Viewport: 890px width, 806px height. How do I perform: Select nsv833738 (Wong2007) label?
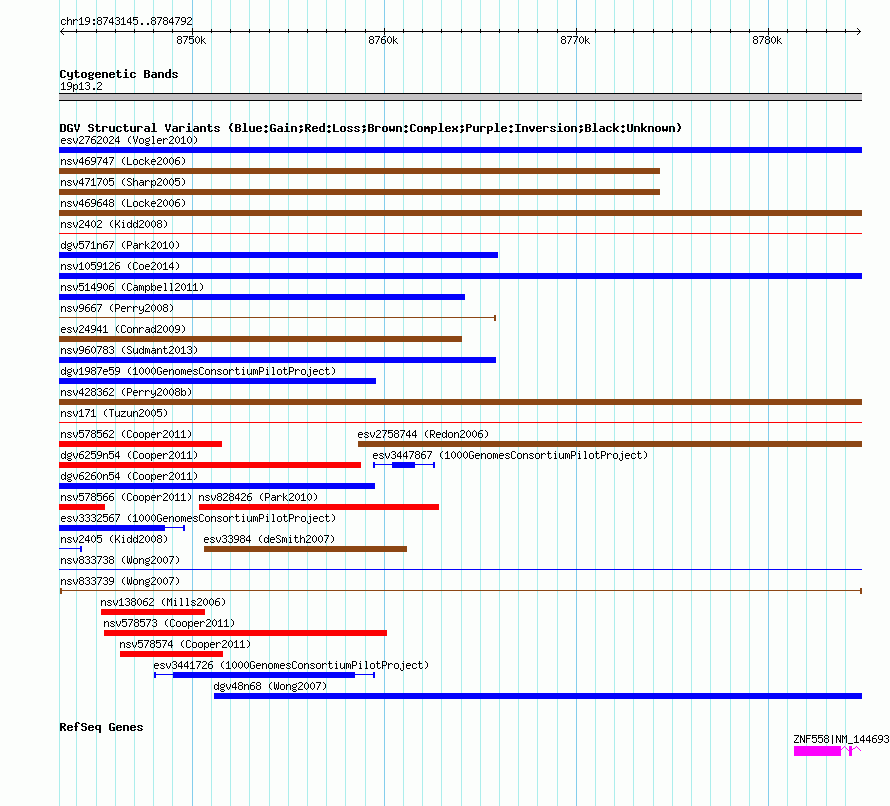pyautogui.click(x=120, y=560)
